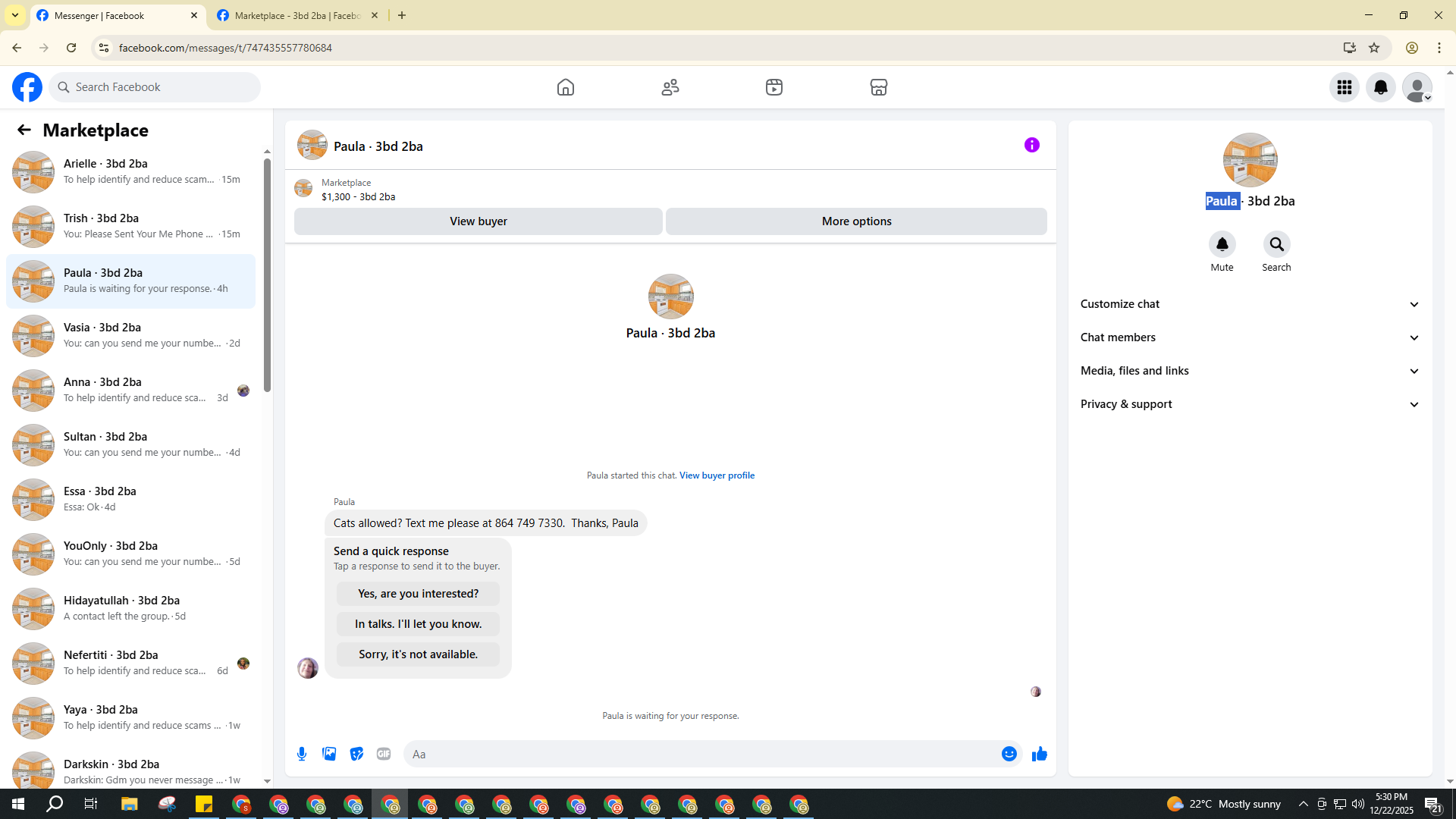Open the sticker picker icon

pyautogui.click(x=356, y=754)
